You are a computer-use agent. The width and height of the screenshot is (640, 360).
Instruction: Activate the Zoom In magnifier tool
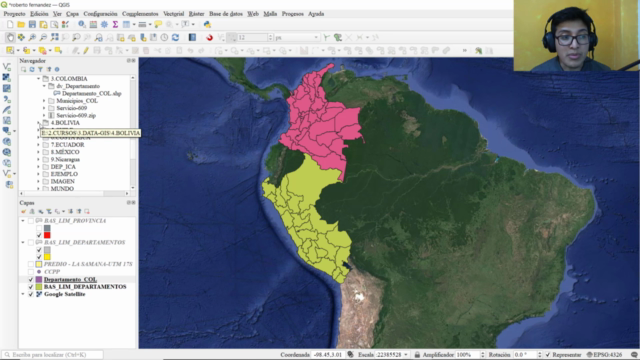pos(32,38)
